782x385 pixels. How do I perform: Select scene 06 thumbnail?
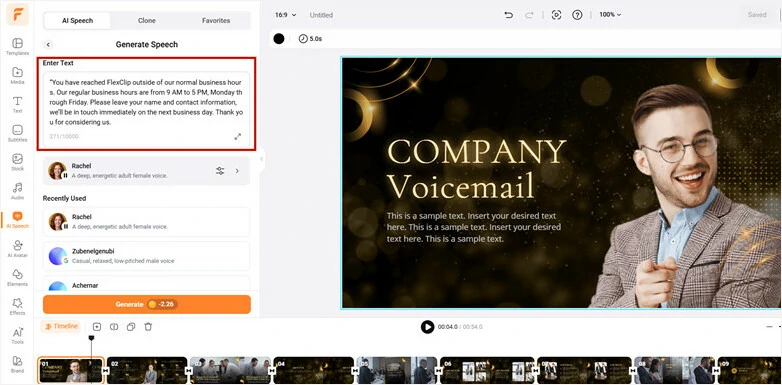[x=487, y=370]
